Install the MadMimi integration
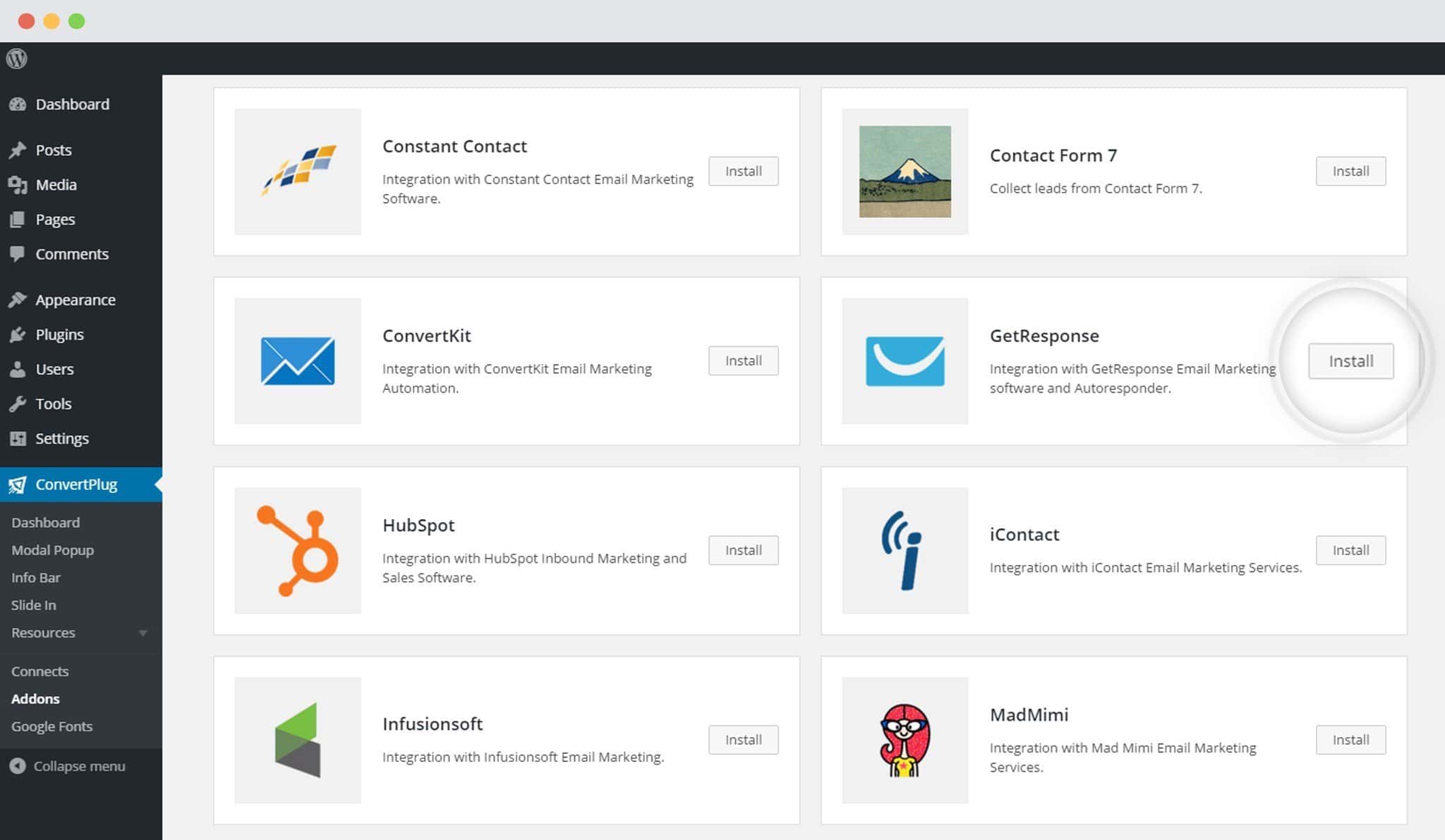1445x840 pixels. click(1351, 738)
